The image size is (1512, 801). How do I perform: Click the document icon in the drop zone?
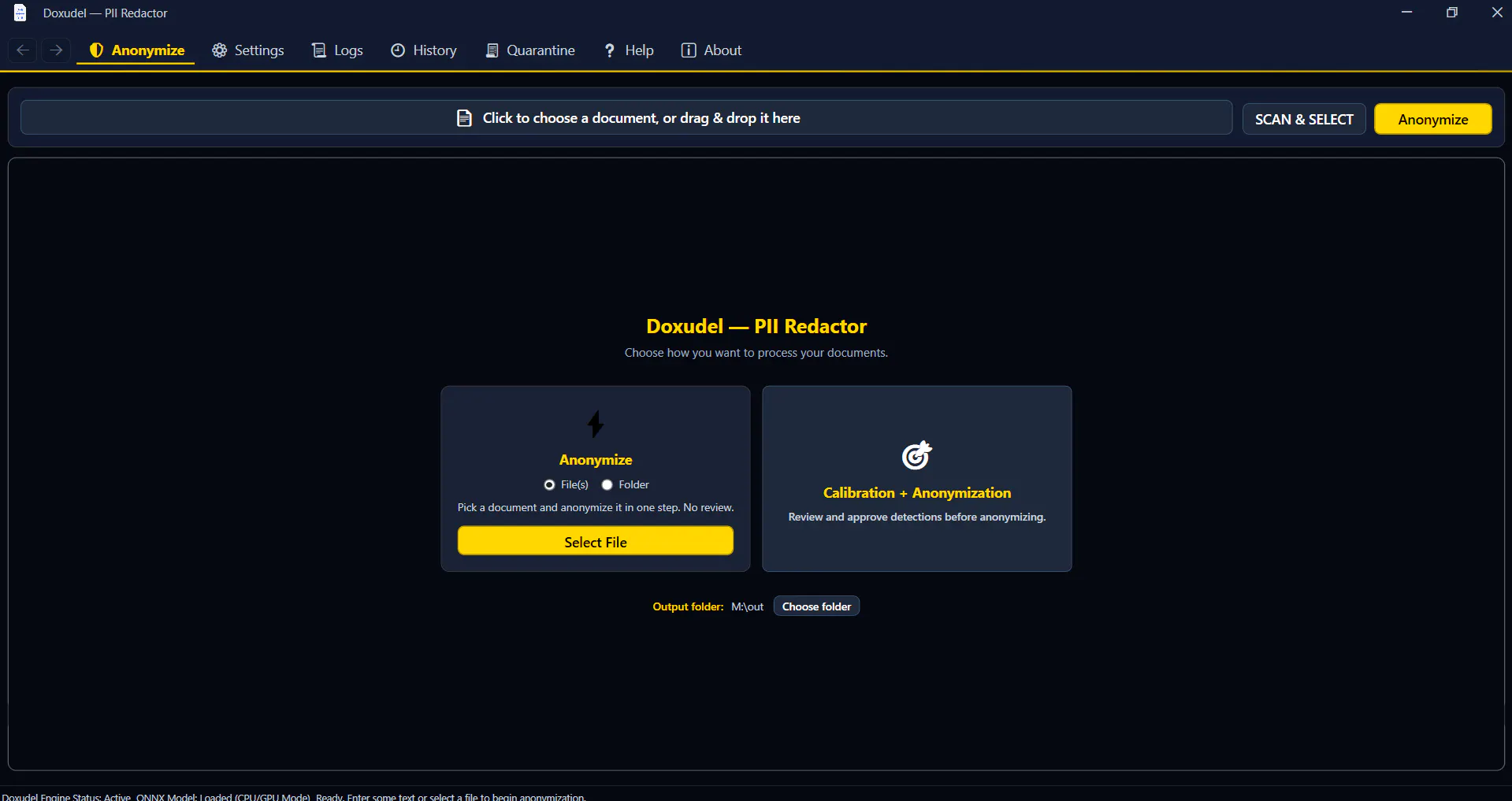(464, 118)
